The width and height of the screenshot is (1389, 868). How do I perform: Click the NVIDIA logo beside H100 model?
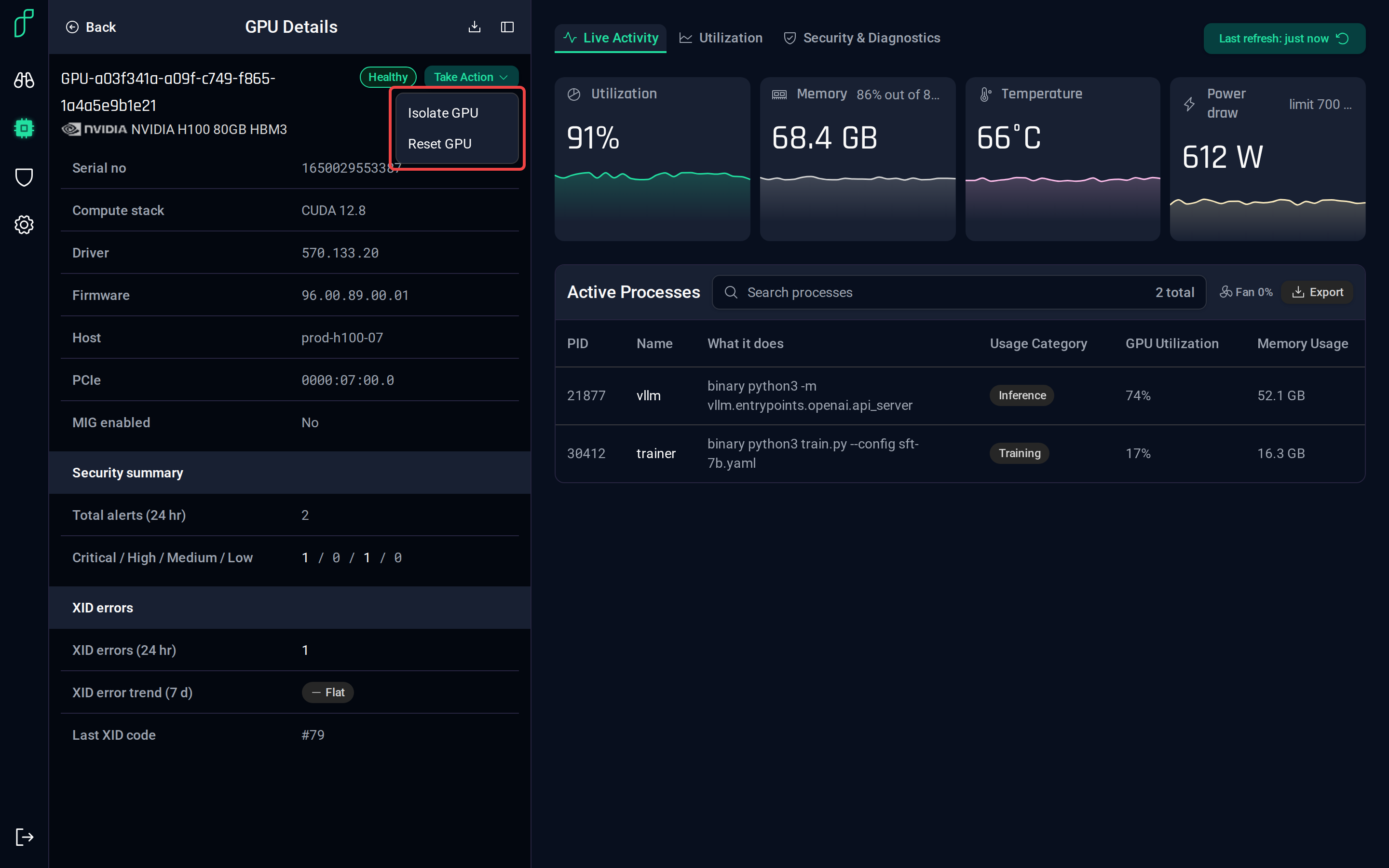point(94,129)
